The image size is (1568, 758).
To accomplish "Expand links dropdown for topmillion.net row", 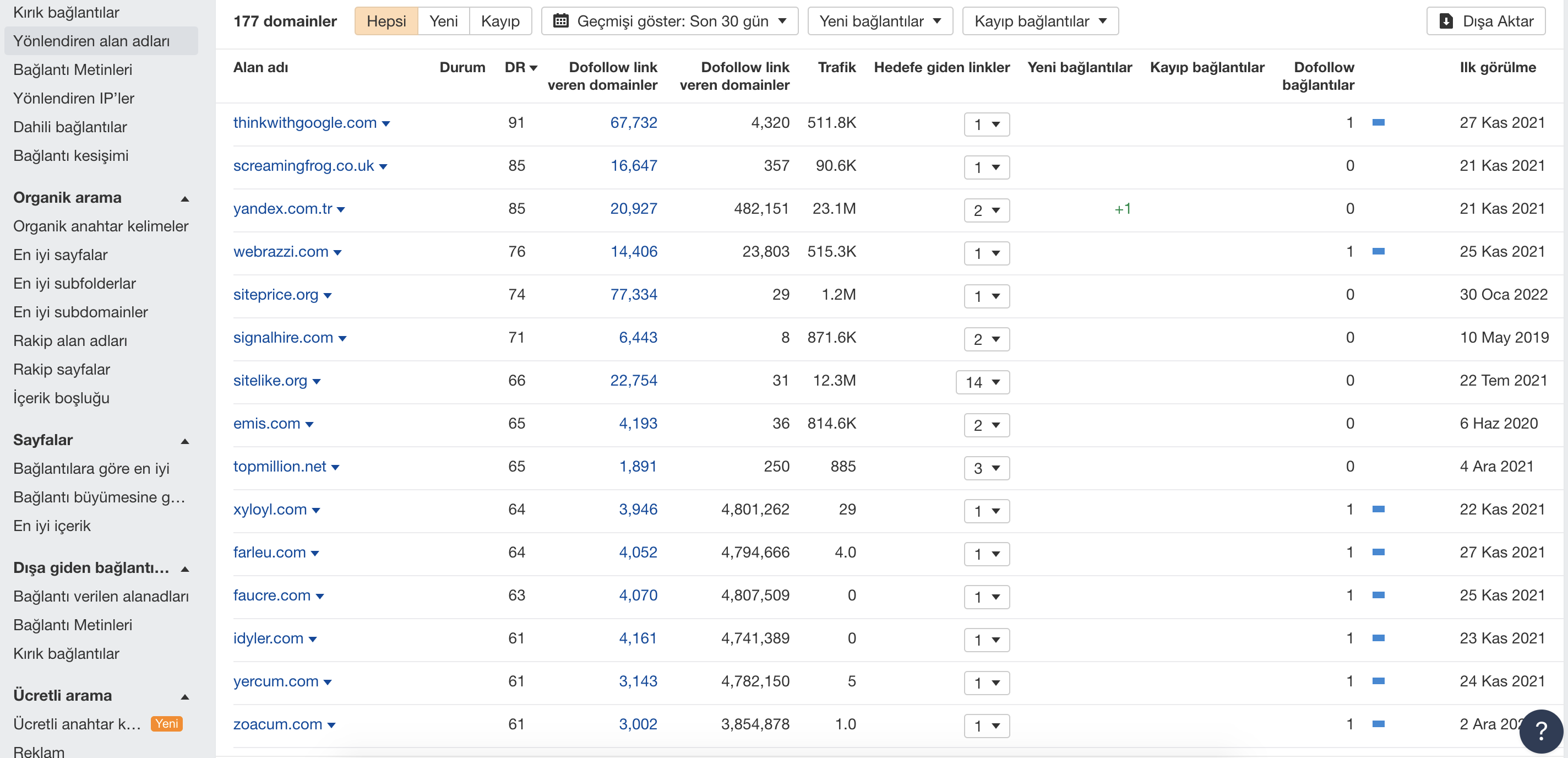I will [987, 468].
